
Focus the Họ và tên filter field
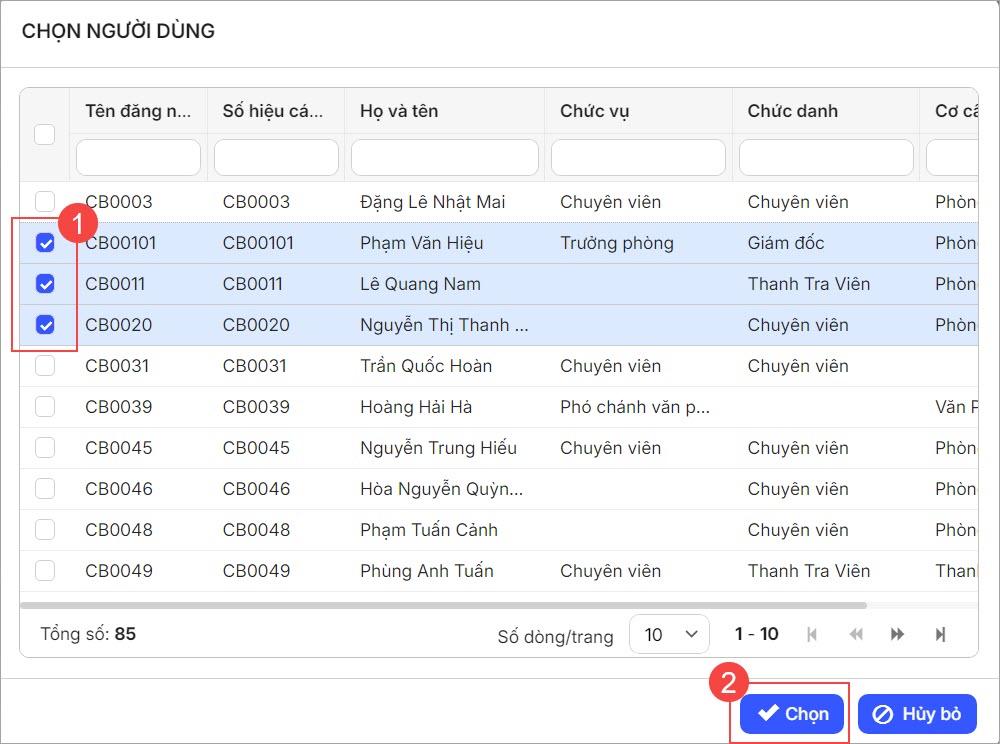coord(444,158)
